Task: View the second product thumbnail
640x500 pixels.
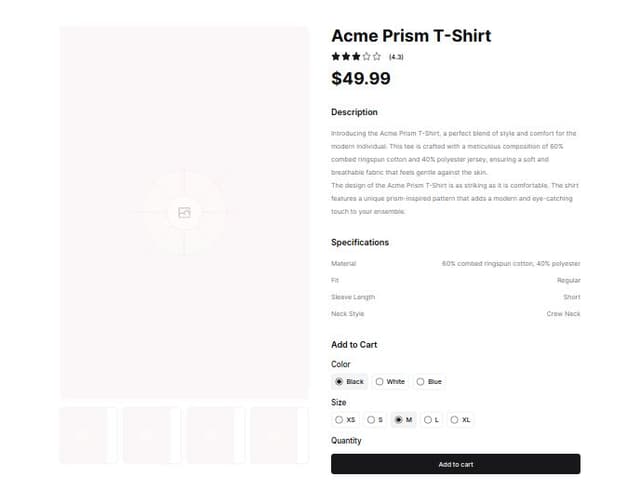Action: pos(152,435)
